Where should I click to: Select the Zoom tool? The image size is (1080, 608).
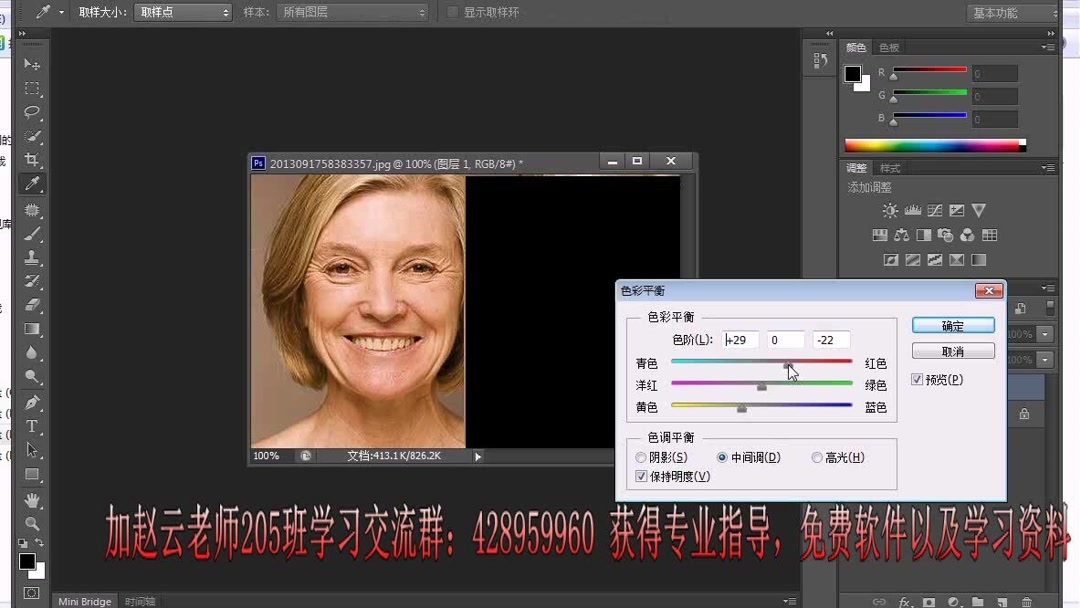tap(31, 522)
